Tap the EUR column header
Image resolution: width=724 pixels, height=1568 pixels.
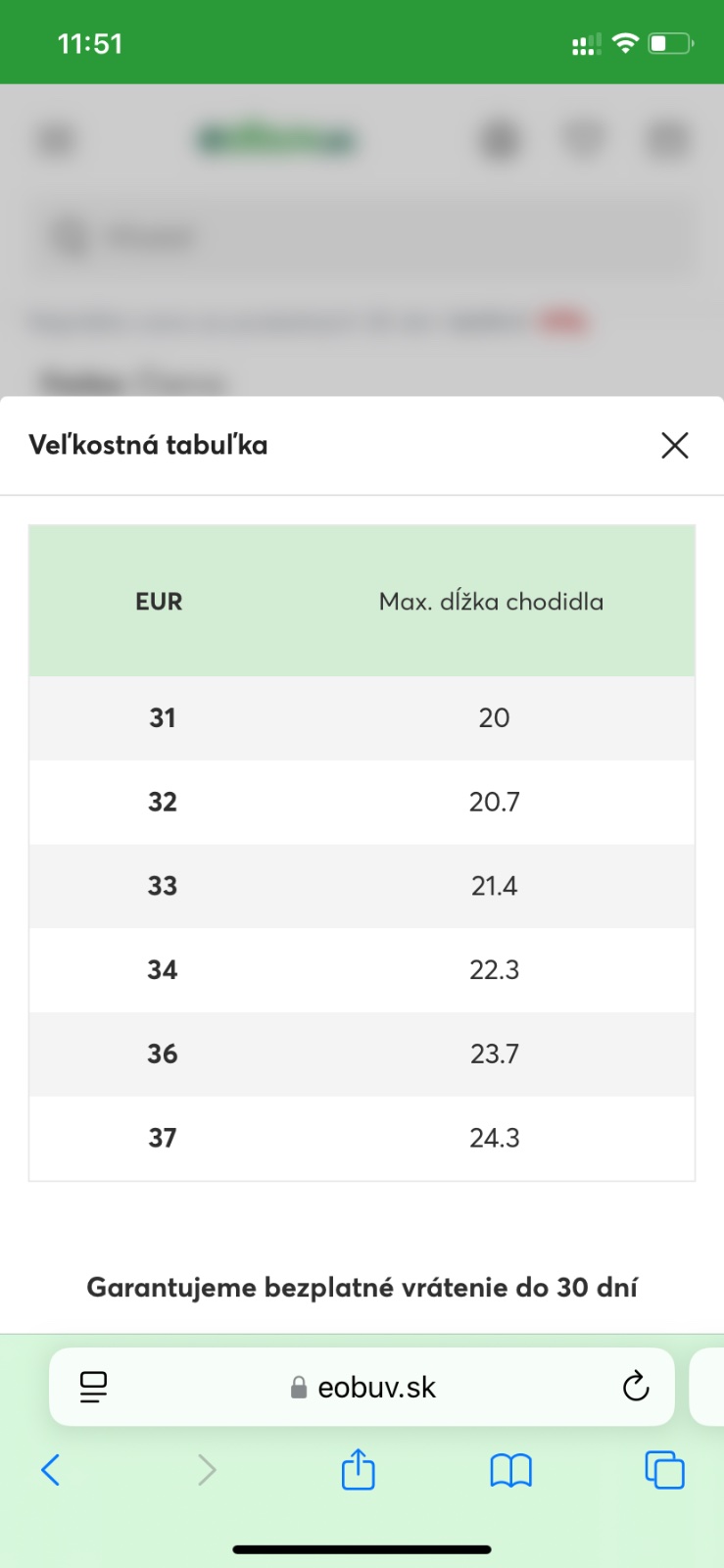click(x=159, y=602)
